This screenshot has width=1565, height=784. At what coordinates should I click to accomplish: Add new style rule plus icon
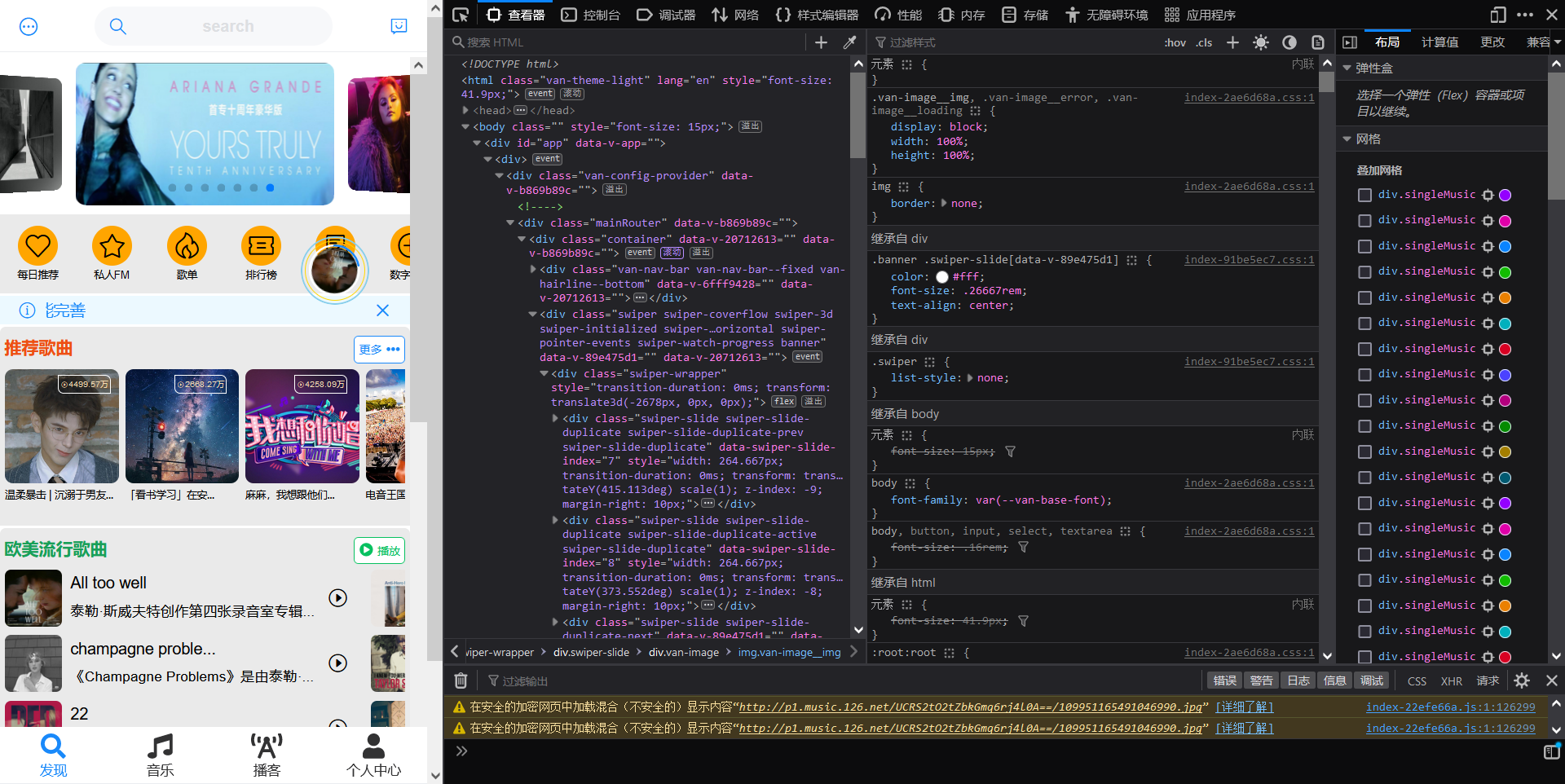point(1232,42)
